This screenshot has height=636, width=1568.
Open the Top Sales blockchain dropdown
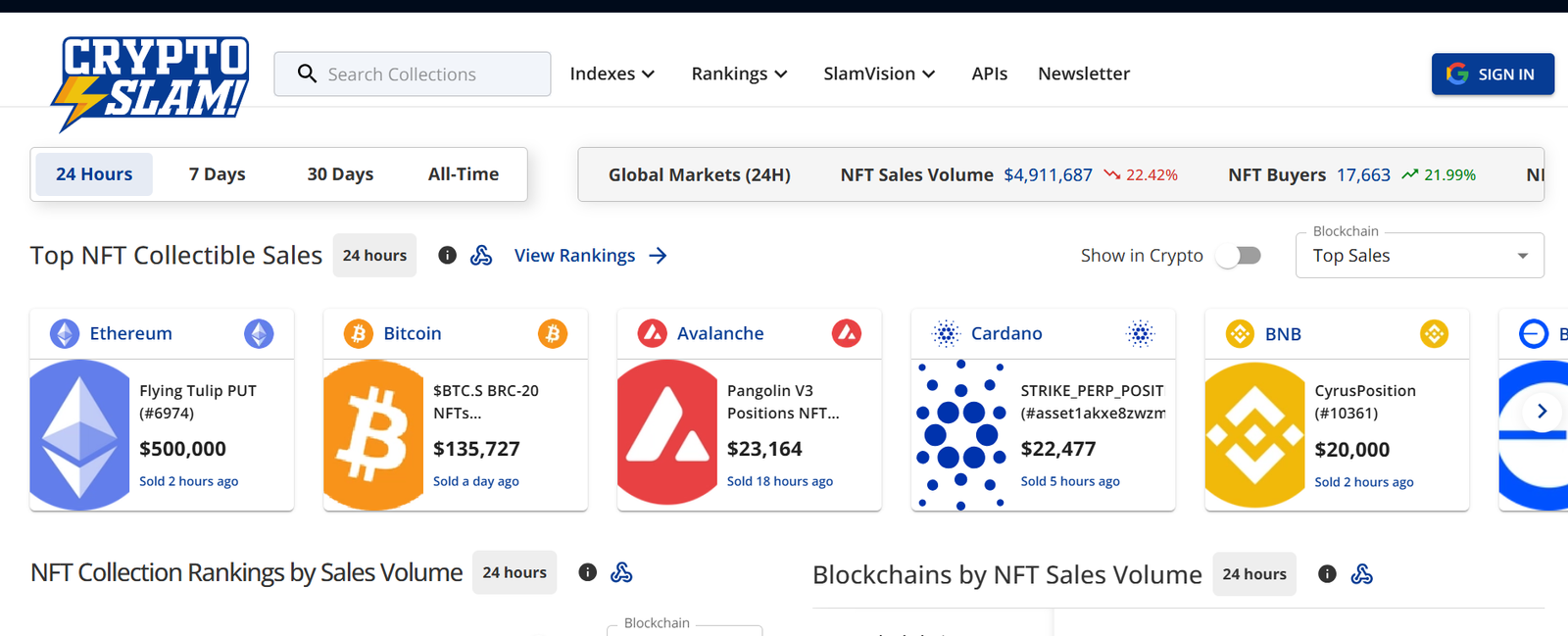coord(1419,256)
